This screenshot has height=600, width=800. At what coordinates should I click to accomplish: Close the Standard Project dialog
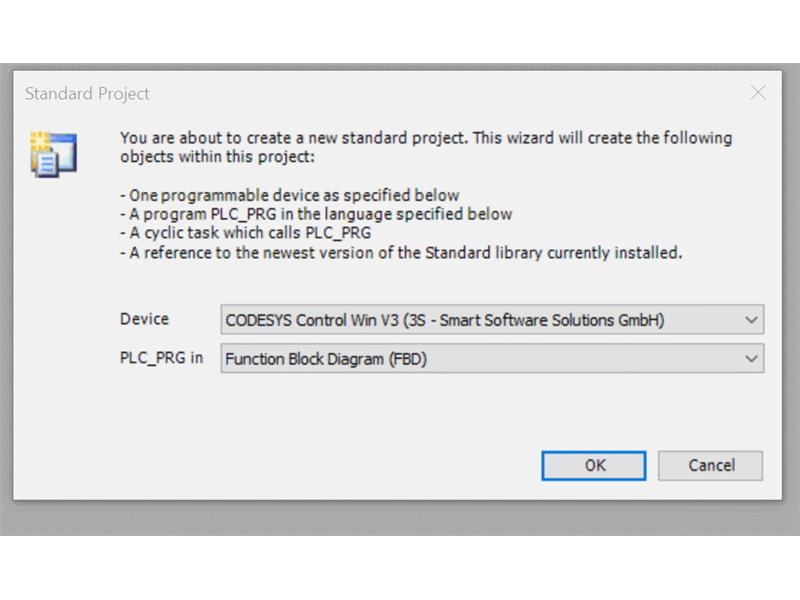point(758,93)
